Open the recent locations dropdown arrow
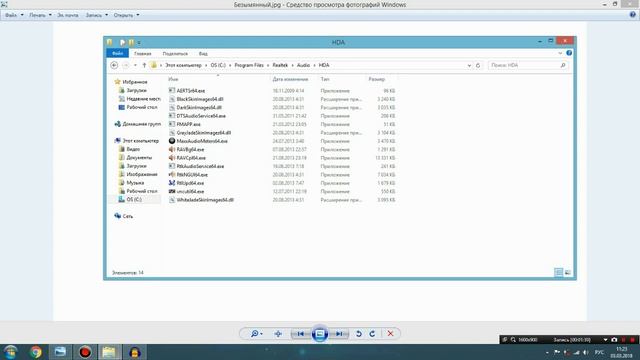The image size is (640, 360). (x=135, y=65)
